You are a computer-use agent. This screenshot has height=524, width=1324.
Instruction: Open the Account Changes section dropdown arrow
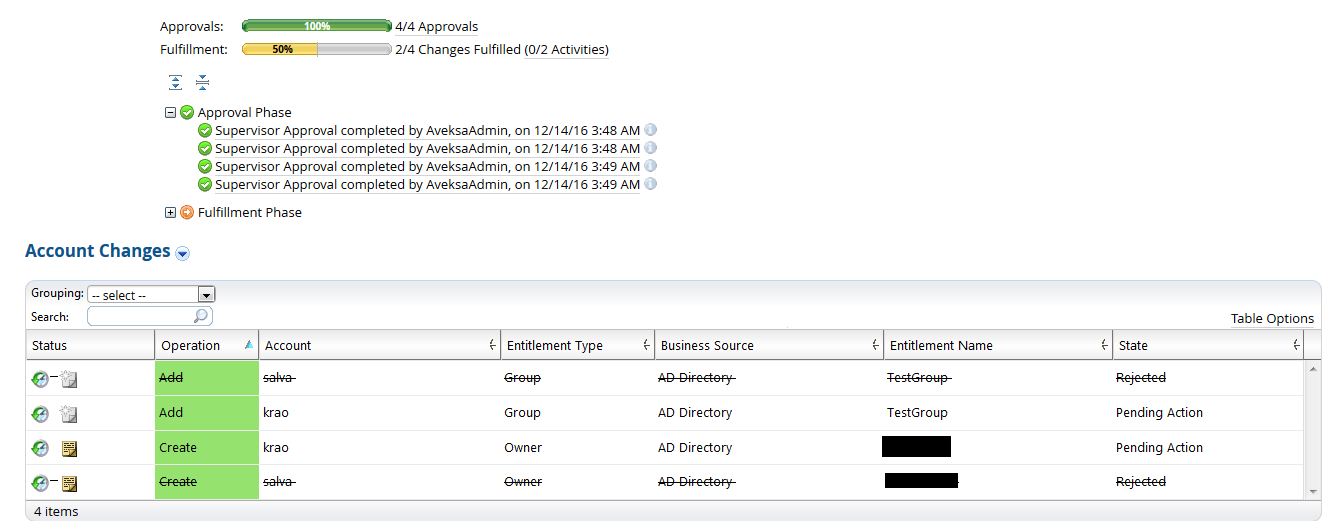(x=182, y=254)
